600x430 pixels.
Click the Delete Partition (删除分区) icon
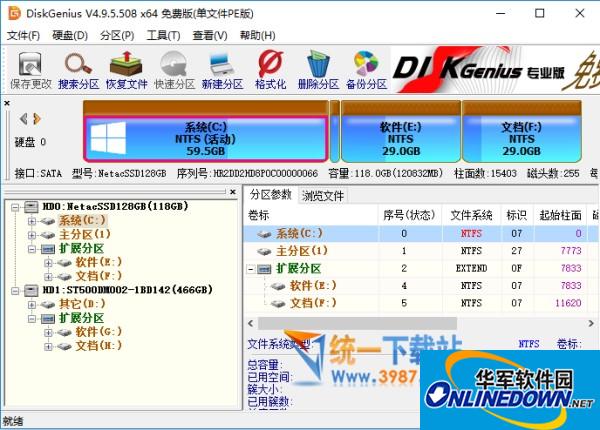pos(318,71)
